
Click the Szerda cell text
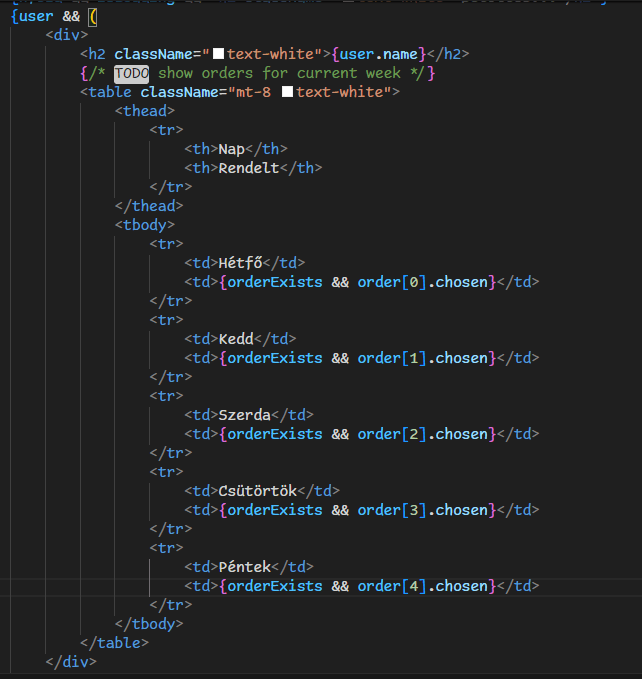245,415
